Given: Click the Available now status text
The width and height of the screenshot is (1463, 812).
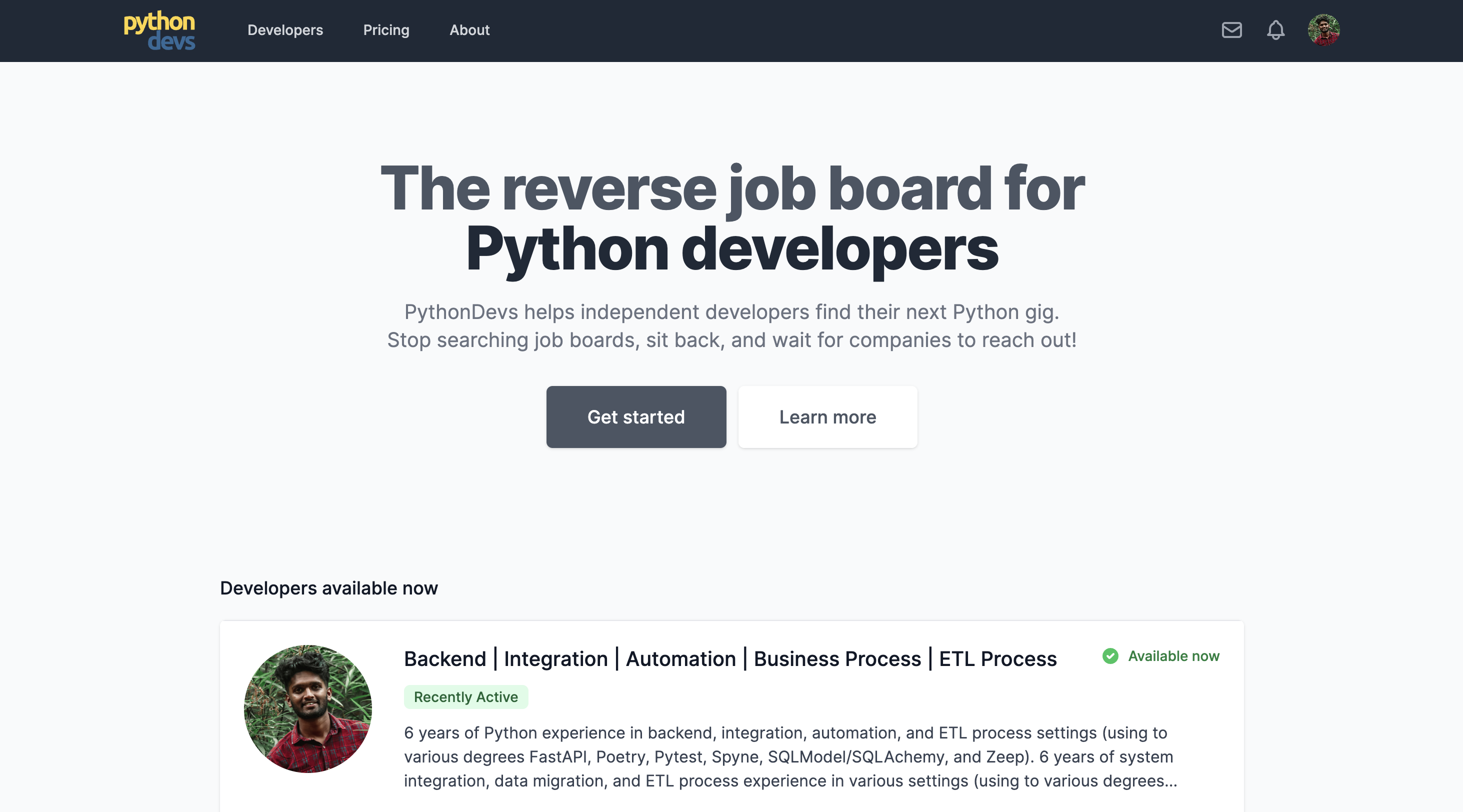Looking at the screenshot, I should pyautogui.click(x=1173, y=656).
